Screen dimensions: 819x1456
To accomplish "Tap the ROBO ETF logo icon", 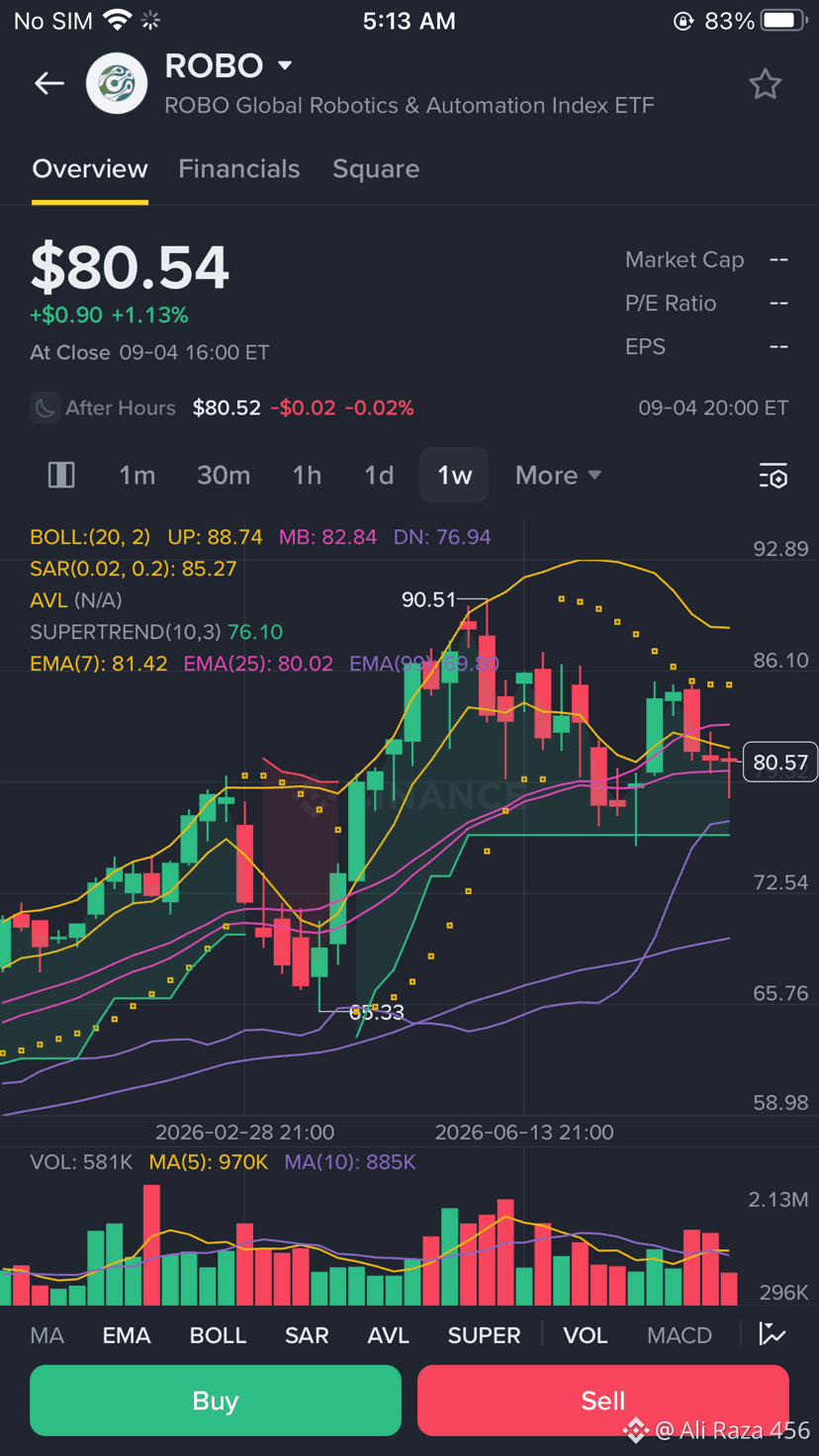I will (117, 84).
